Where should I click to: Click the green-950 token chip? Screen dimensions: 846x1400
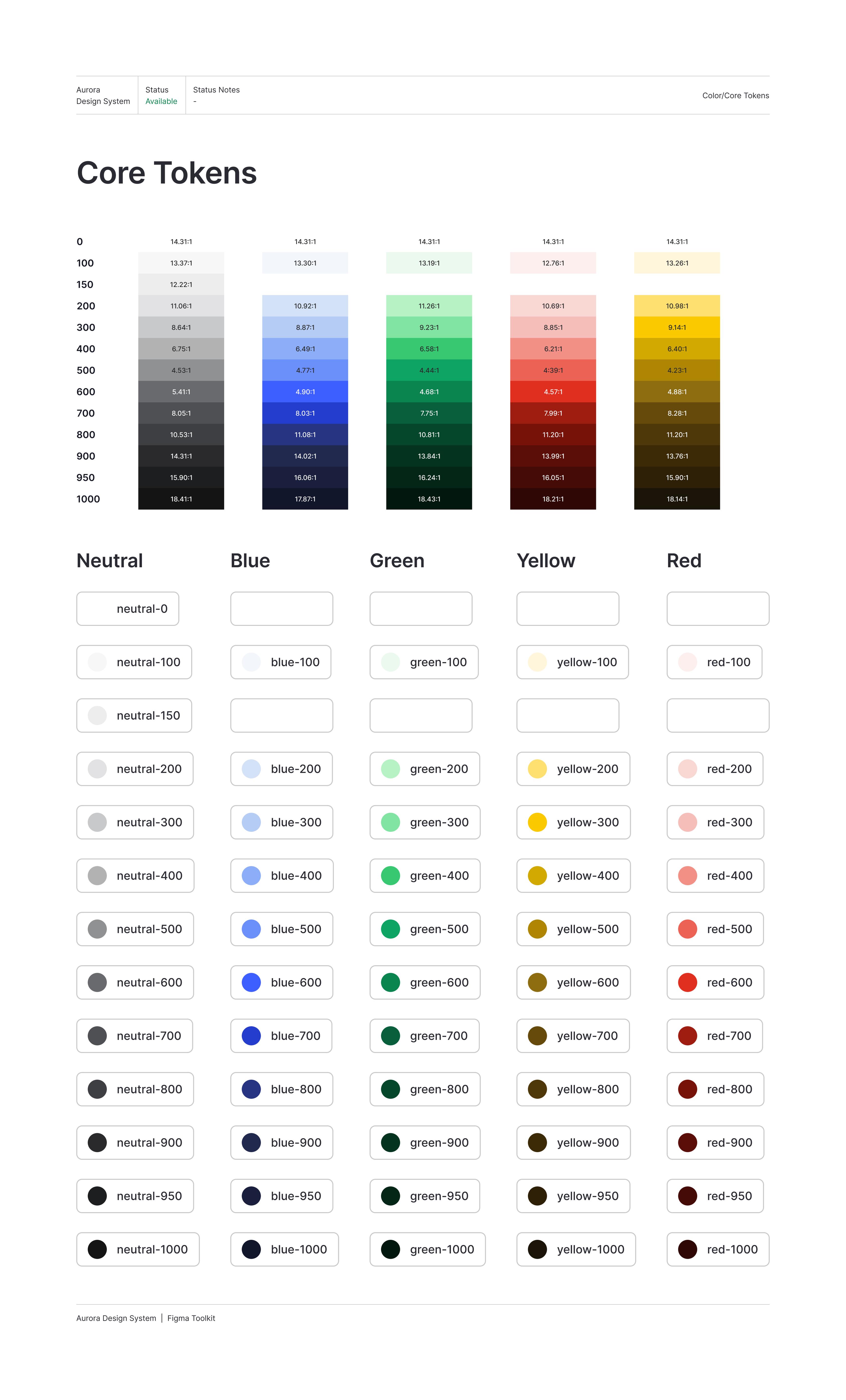coord(425,1196)
